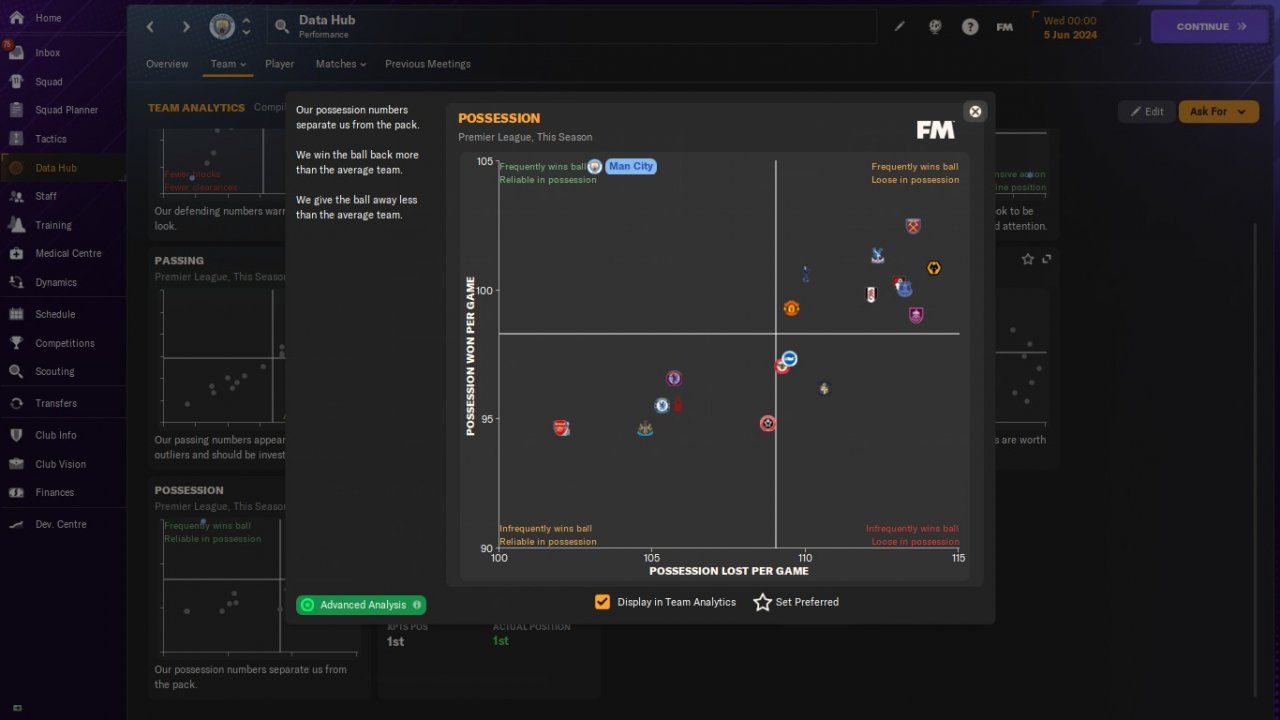Click the Man City label on chart
The width and height of the screenshot is (1280, 720).
pyautogui.click(x=631, y=166)
